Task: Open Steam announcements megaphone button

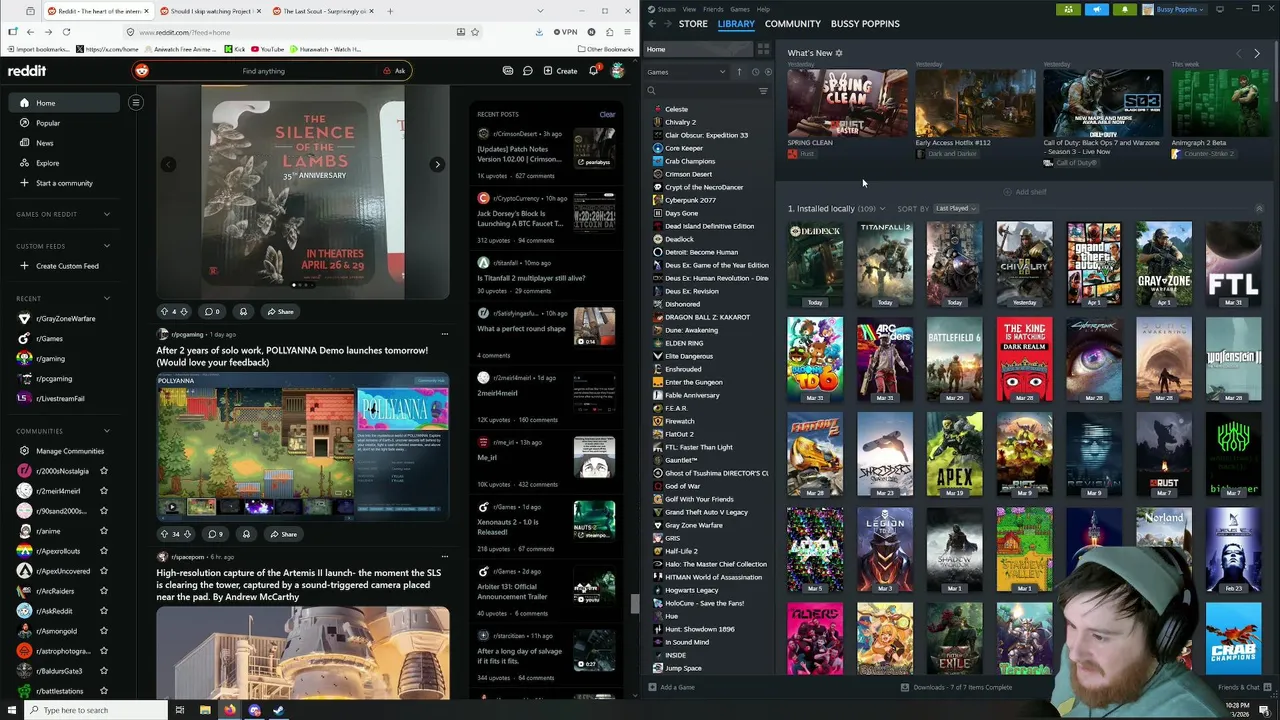Action: pos(1097,9)
